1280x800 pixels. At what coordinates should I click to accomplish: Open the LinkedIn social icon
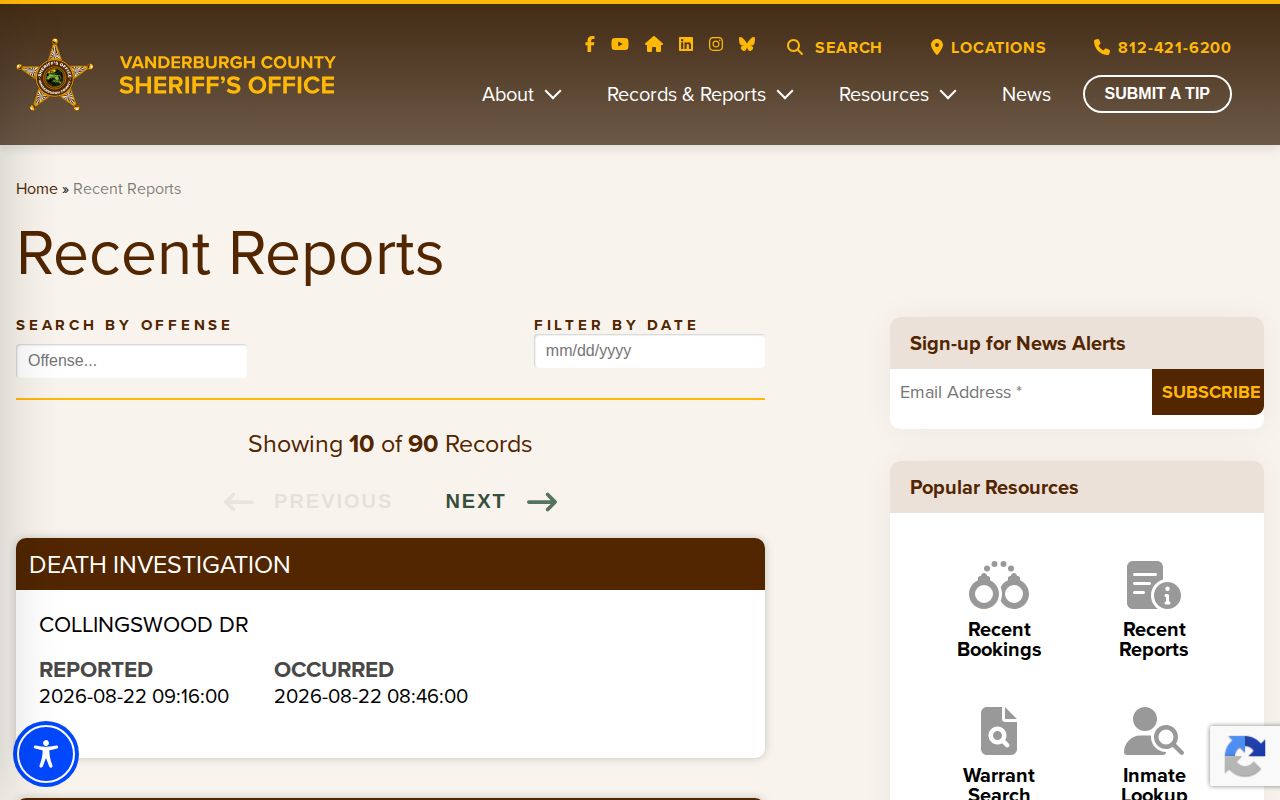686,44
